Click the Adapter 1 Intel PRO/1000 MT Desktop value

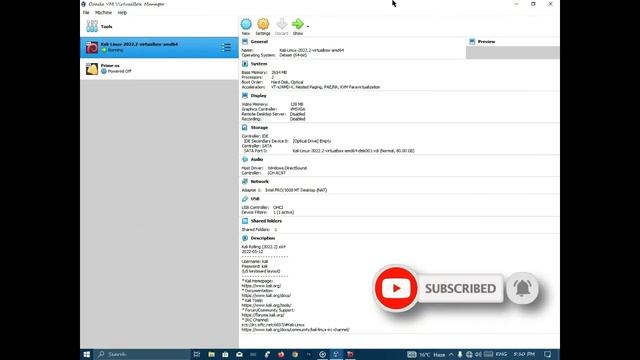[296, 190]
